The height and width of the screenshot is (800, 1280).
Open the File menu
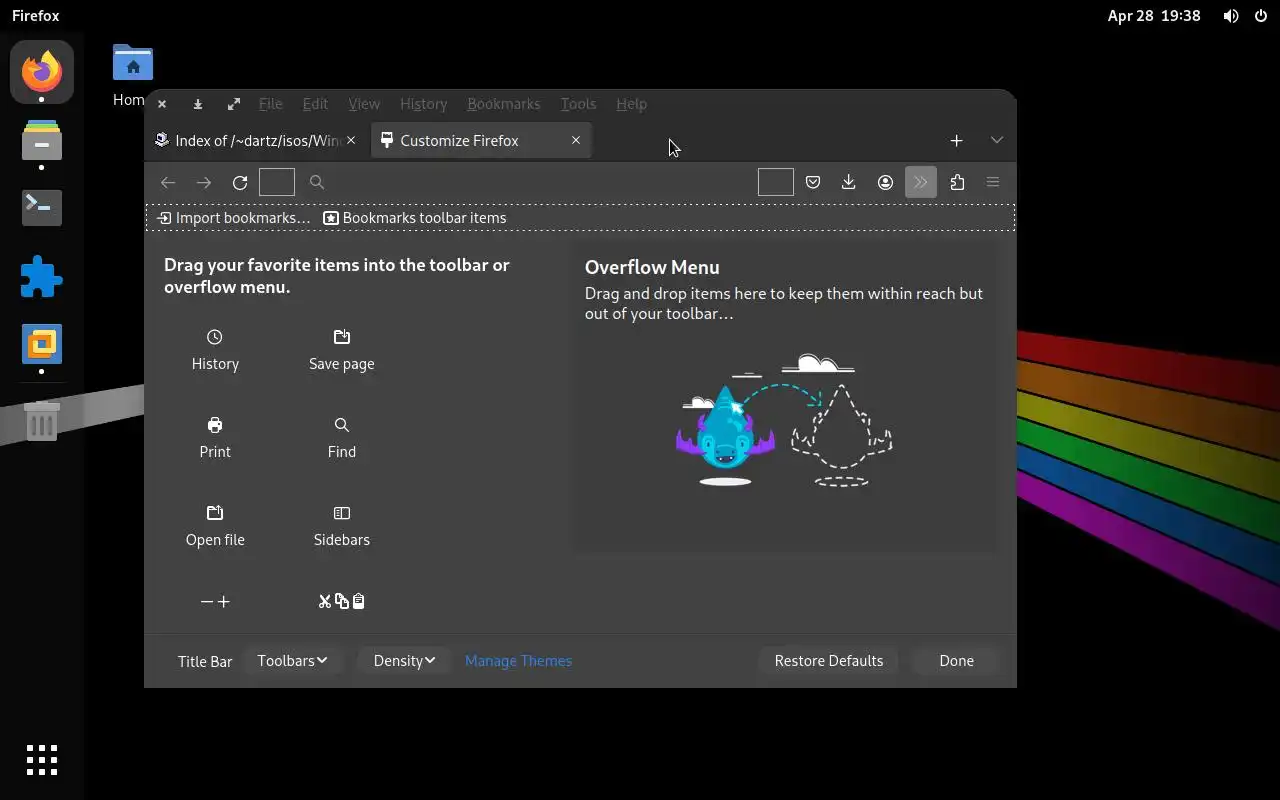coord(270,104)
